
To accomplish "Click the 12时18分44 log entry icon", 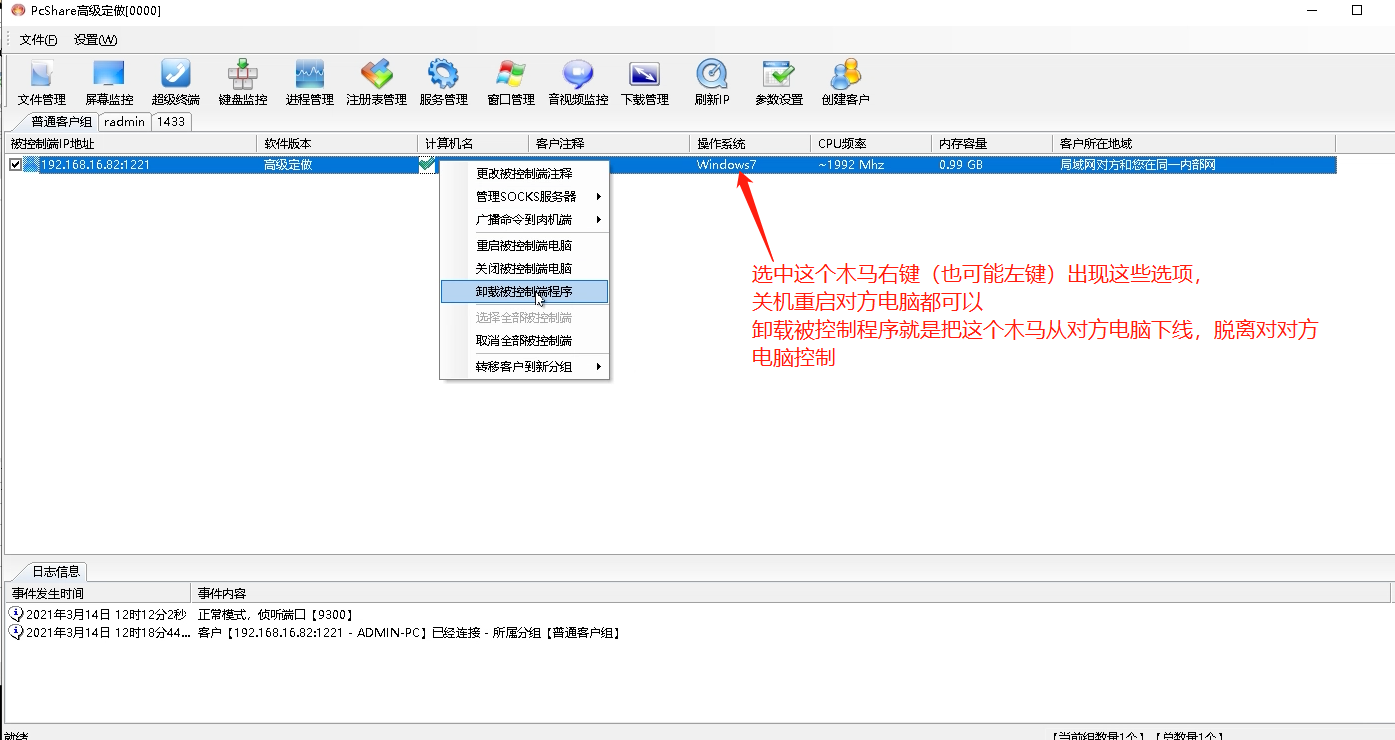I will (15, 632).
